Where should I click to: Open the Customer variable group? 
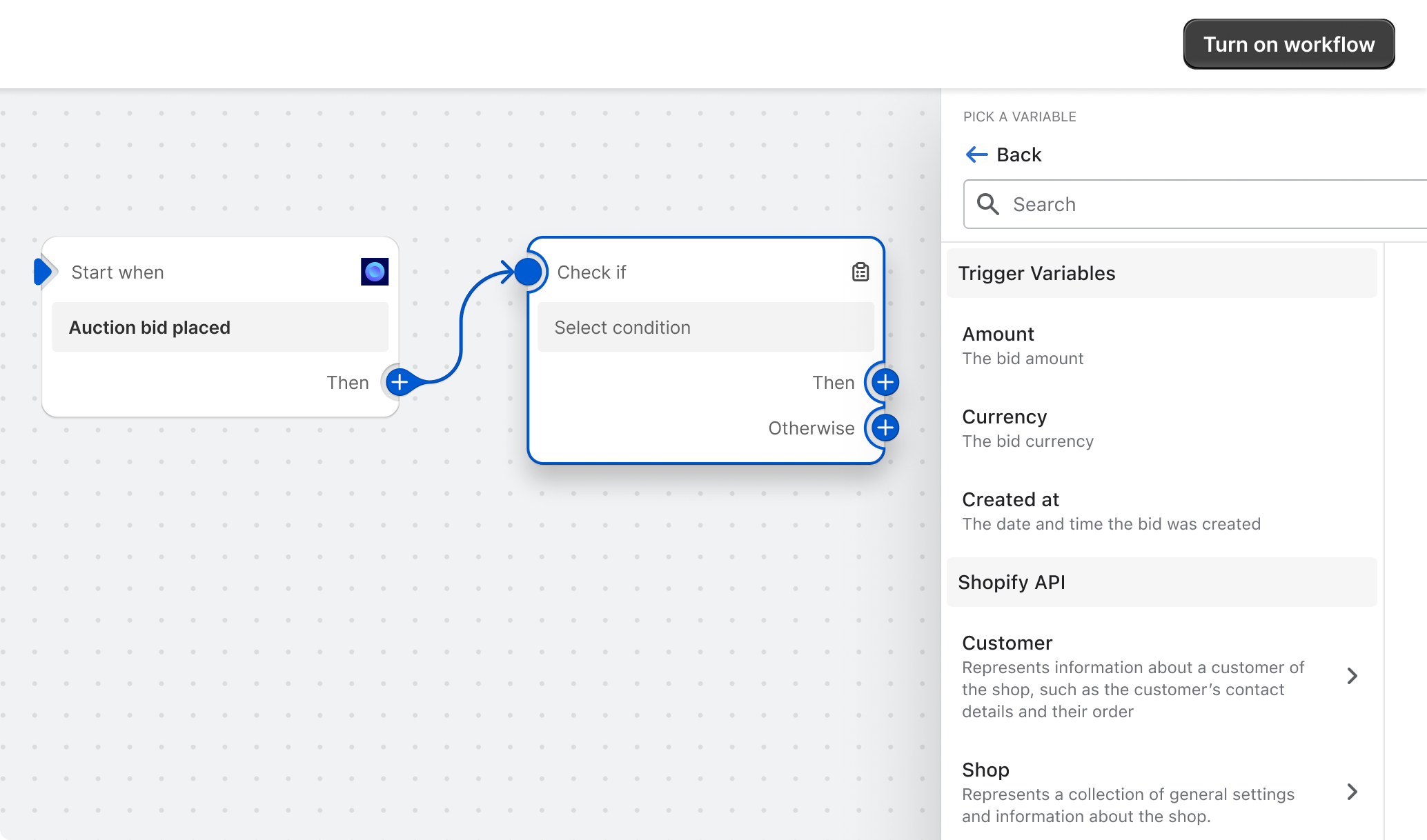click(1162, 677)
